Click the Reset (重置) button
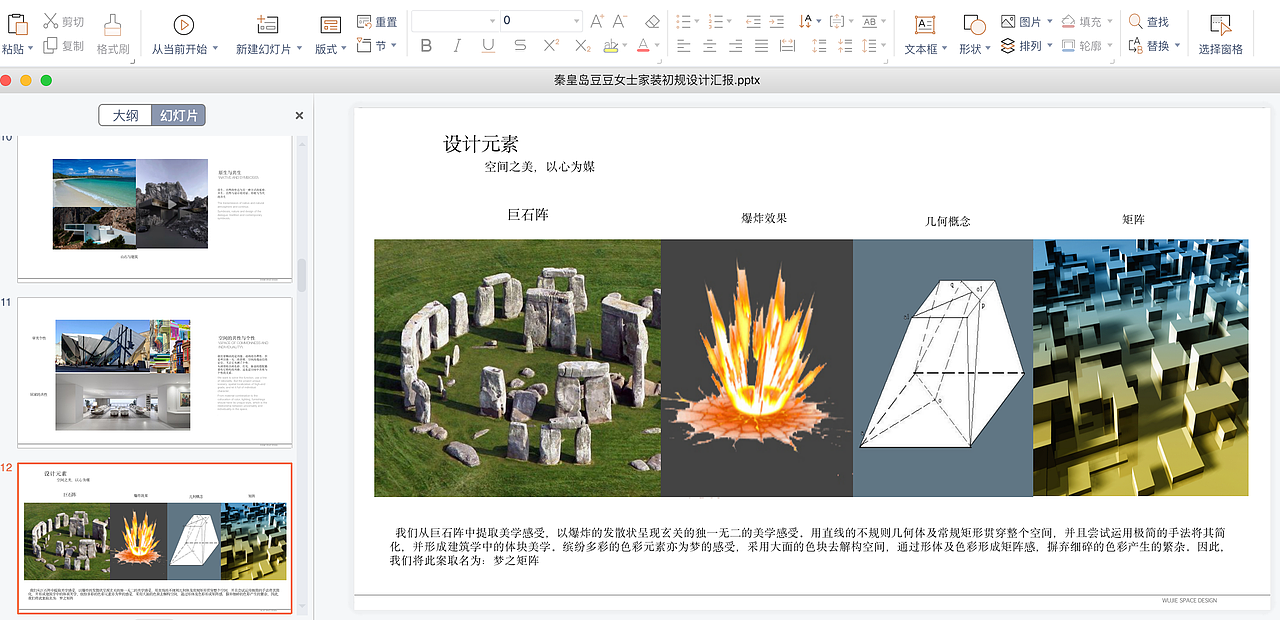Viewport: 1280px width, 620px height. (x=377, y=21)
